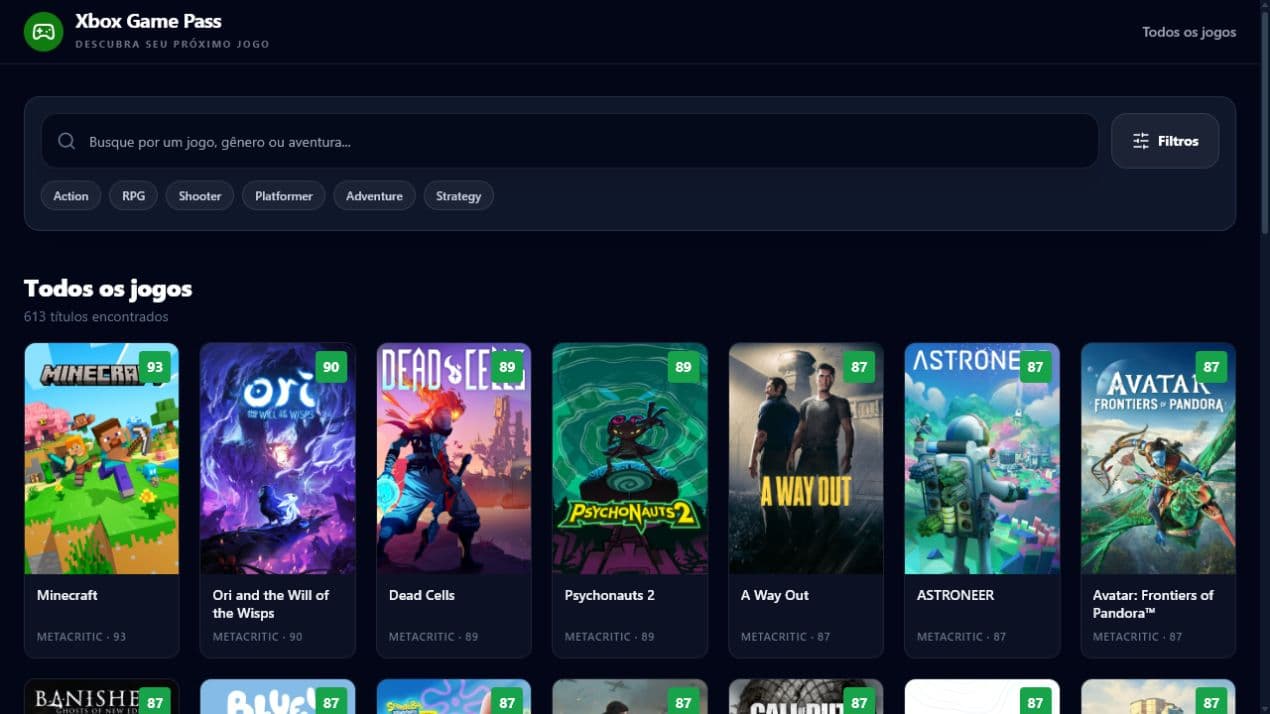Click the 90 score badge on Ori
The width and height of the screenshot is (1270, 714).
pos(331,367)
